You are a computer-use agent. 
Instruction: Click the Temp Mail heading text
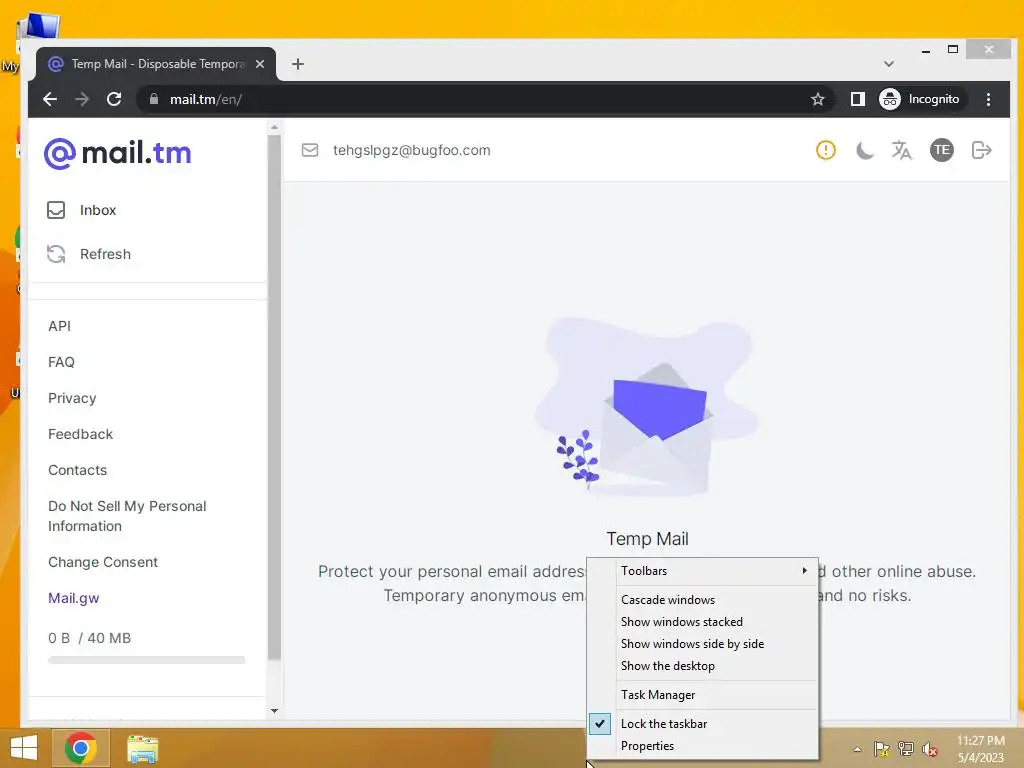(x=647, y=539)
